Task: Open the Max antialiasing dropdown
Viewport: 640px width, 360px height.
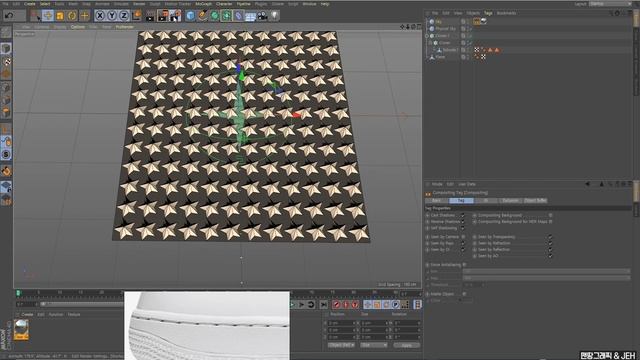Action: (x=546, y=278)
